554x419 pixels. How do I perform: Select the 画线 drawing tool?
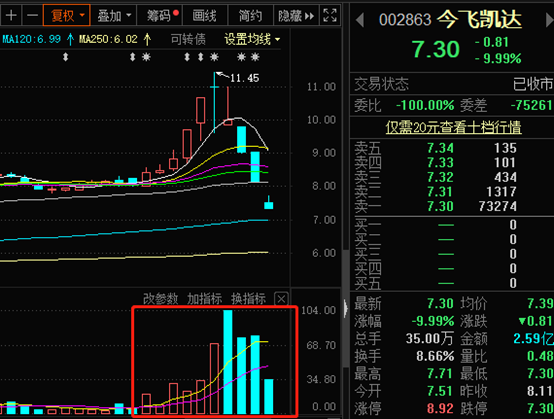(x=205, y=16)
